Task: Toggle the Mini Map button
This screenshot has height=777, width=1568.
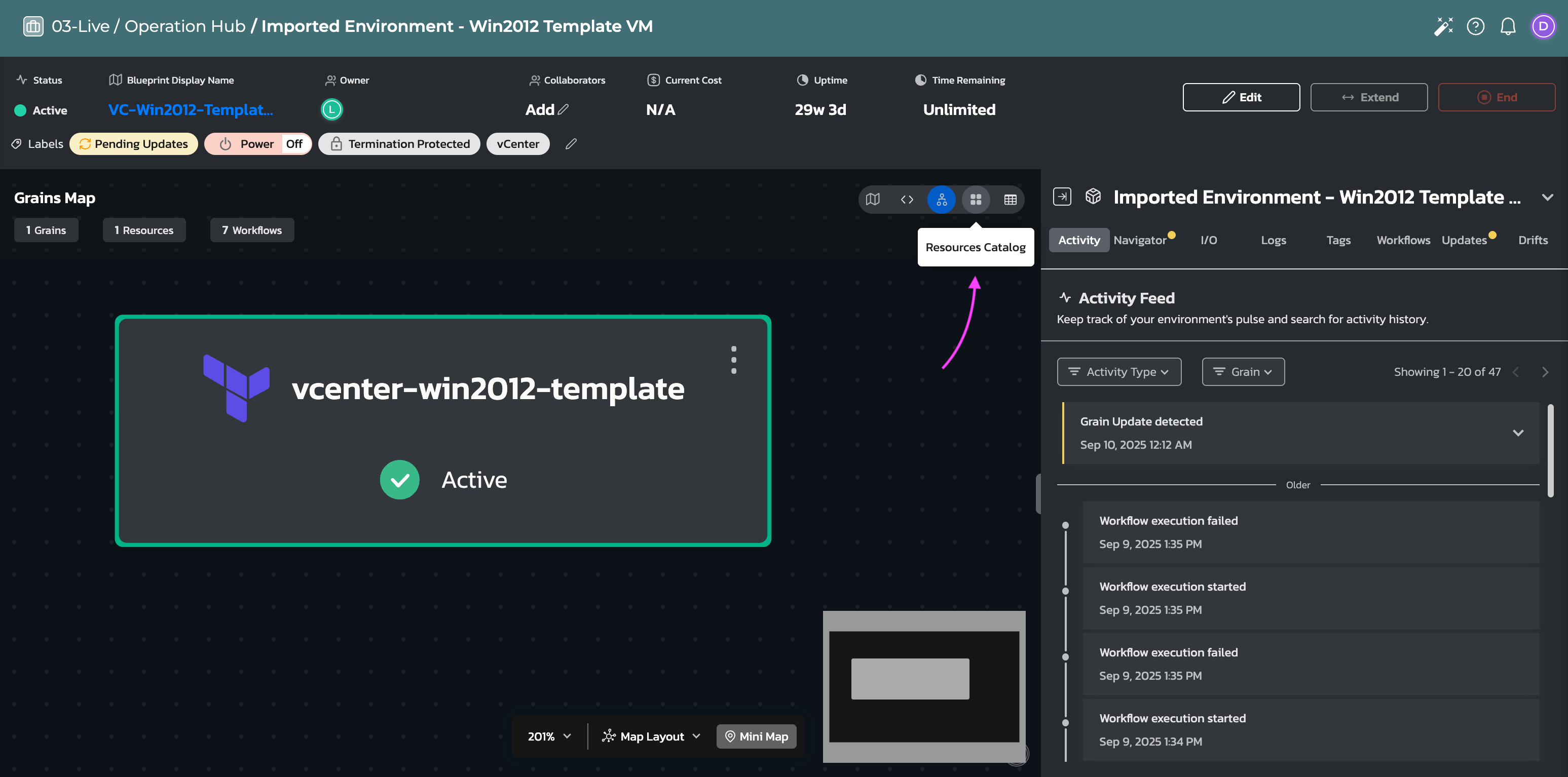Action: tap(757, 736)
